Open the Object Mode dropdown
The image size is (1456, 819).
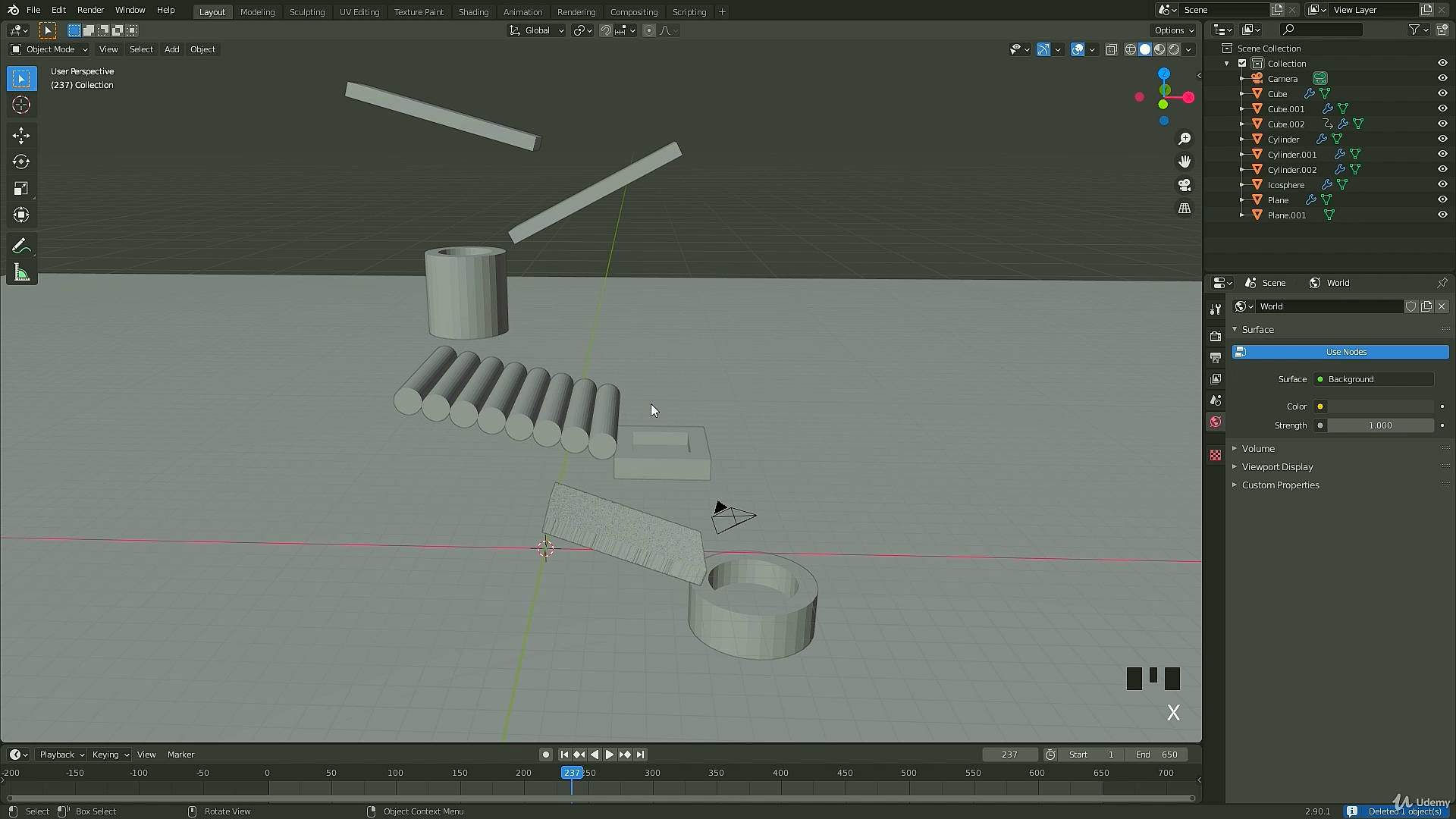coord(49,49)
